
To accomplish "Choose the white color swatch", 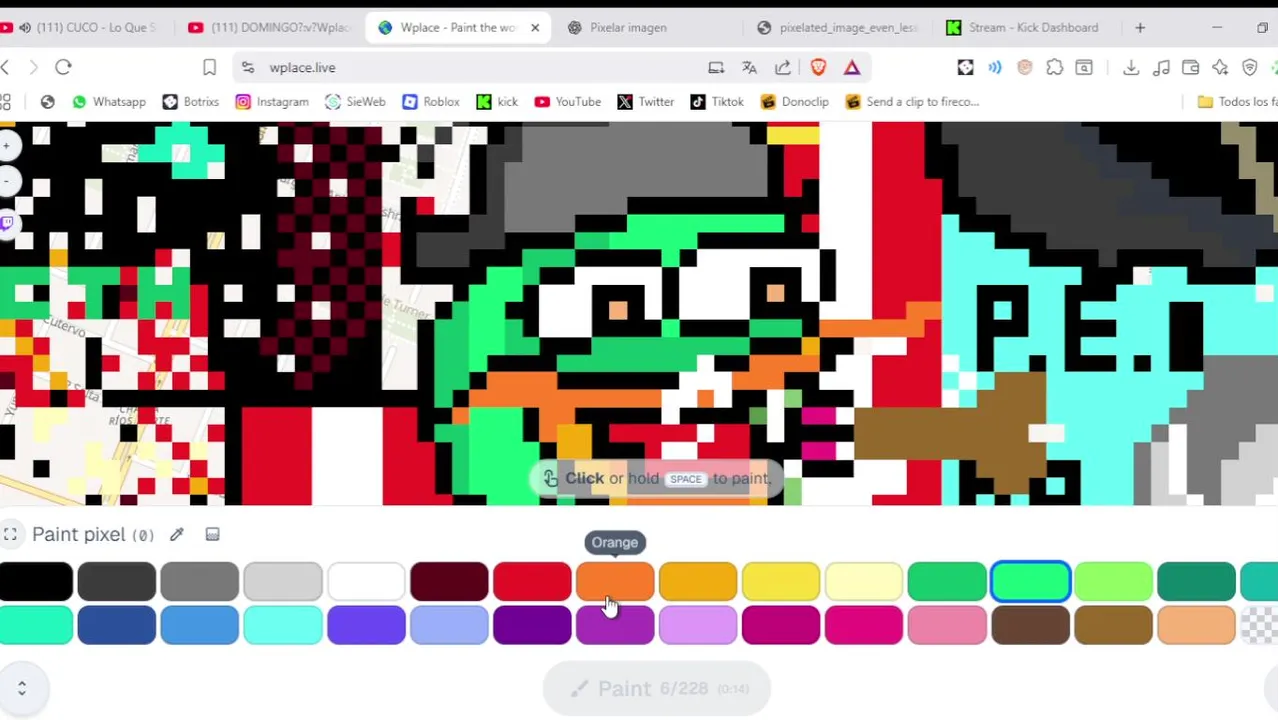I will (x=366, y=581).
